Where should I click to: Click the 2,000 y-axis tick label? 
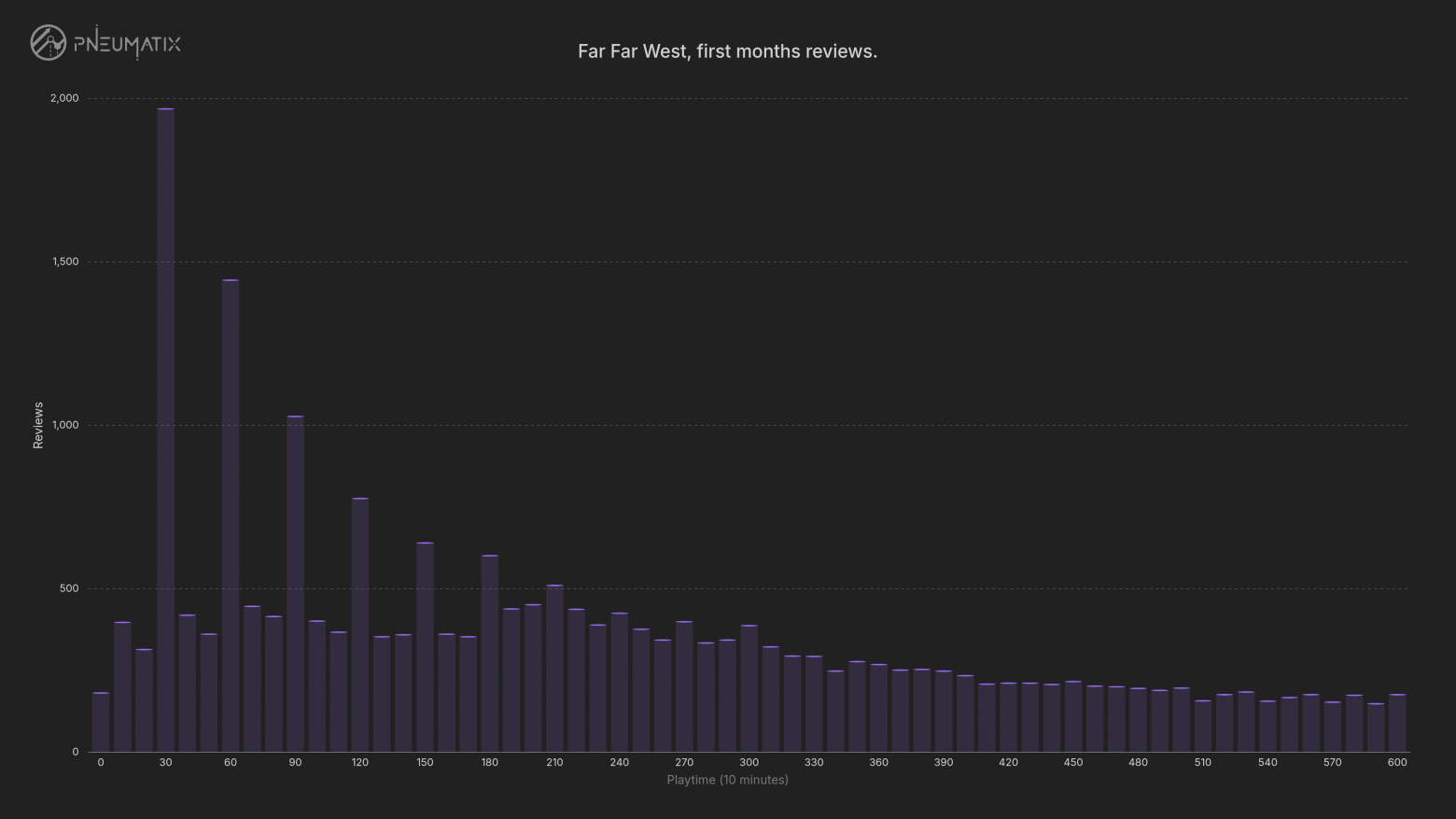[x=64, y=98]
